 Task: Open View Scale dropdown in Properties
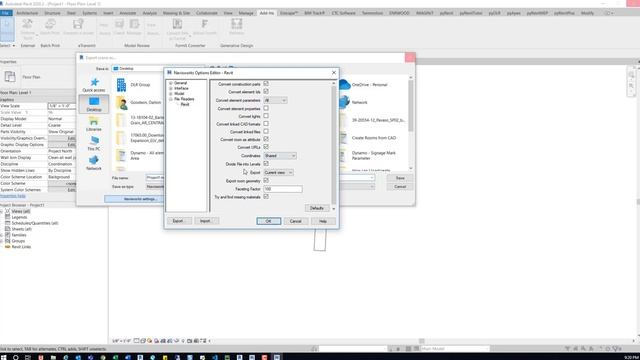pyautogui.click(x=62, y=106)
